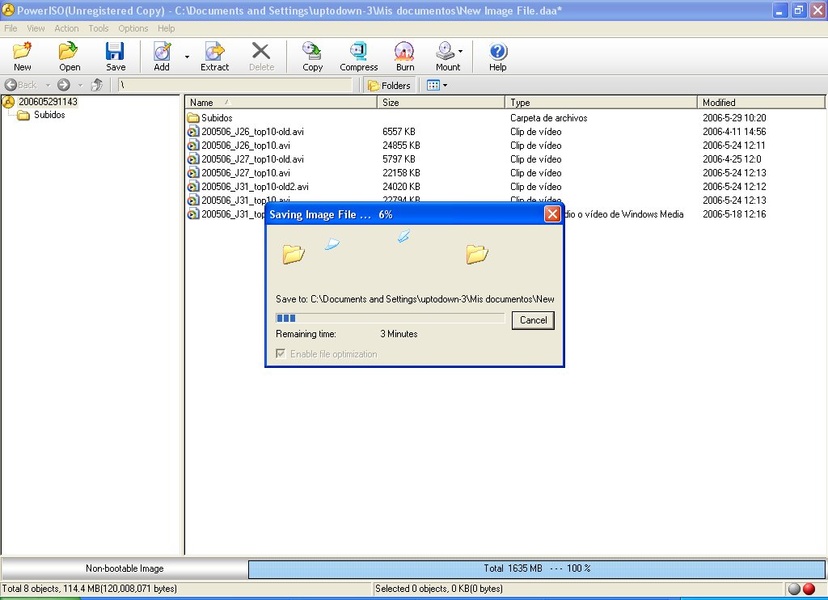Click the New image toolbar icon
This screenshot has width=828, height=600.
click(x=22, y=56)
